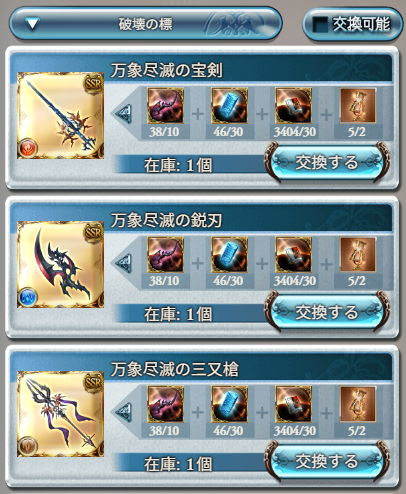
Task: Open the 破壊の標 category dropdown
Action: (146, 24)
